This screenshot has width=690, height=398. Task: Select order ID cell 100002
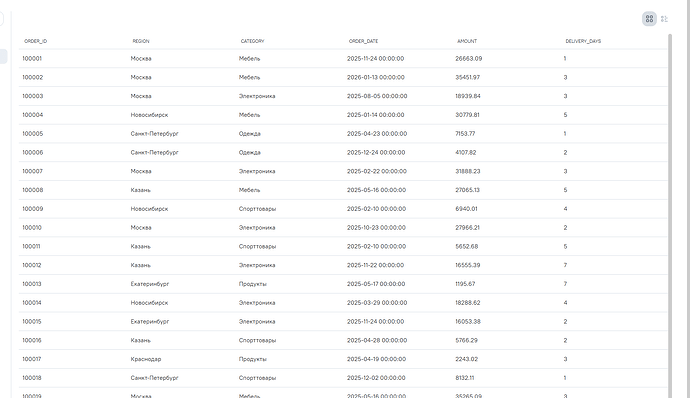(33, 77)
